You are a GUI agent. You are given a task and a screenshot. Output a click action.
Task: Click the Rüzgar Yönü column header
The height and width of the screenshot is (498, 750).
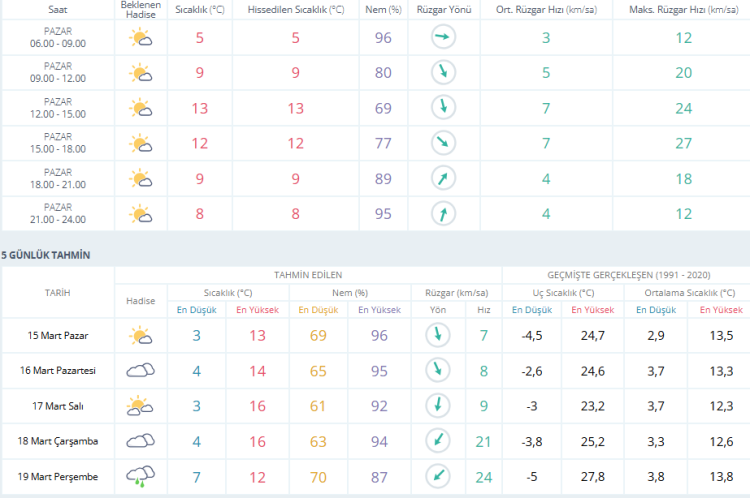[441, 8]
